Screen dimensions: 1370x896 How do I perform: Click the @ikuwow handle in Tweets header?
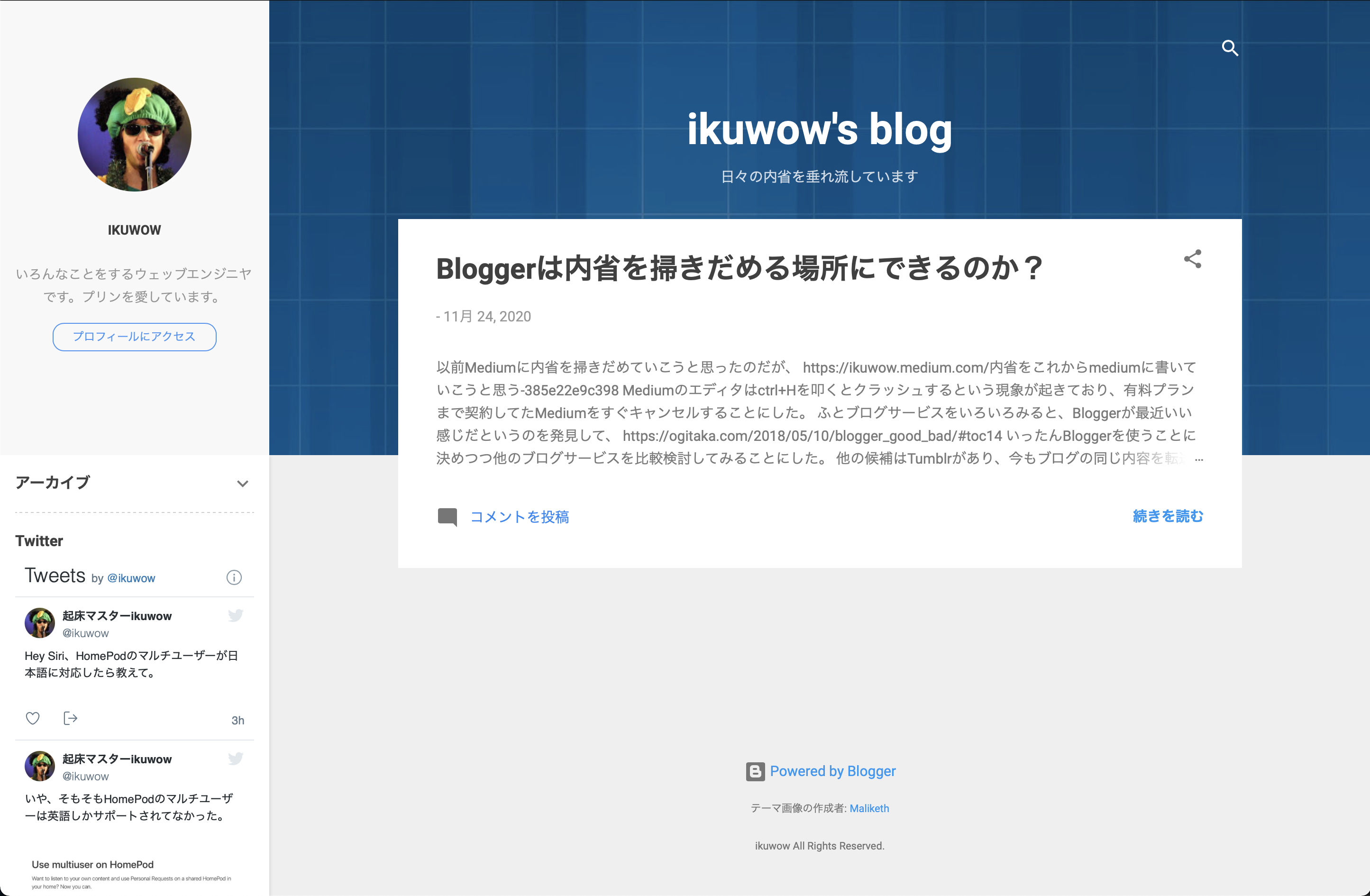click(x=131, y=578)
